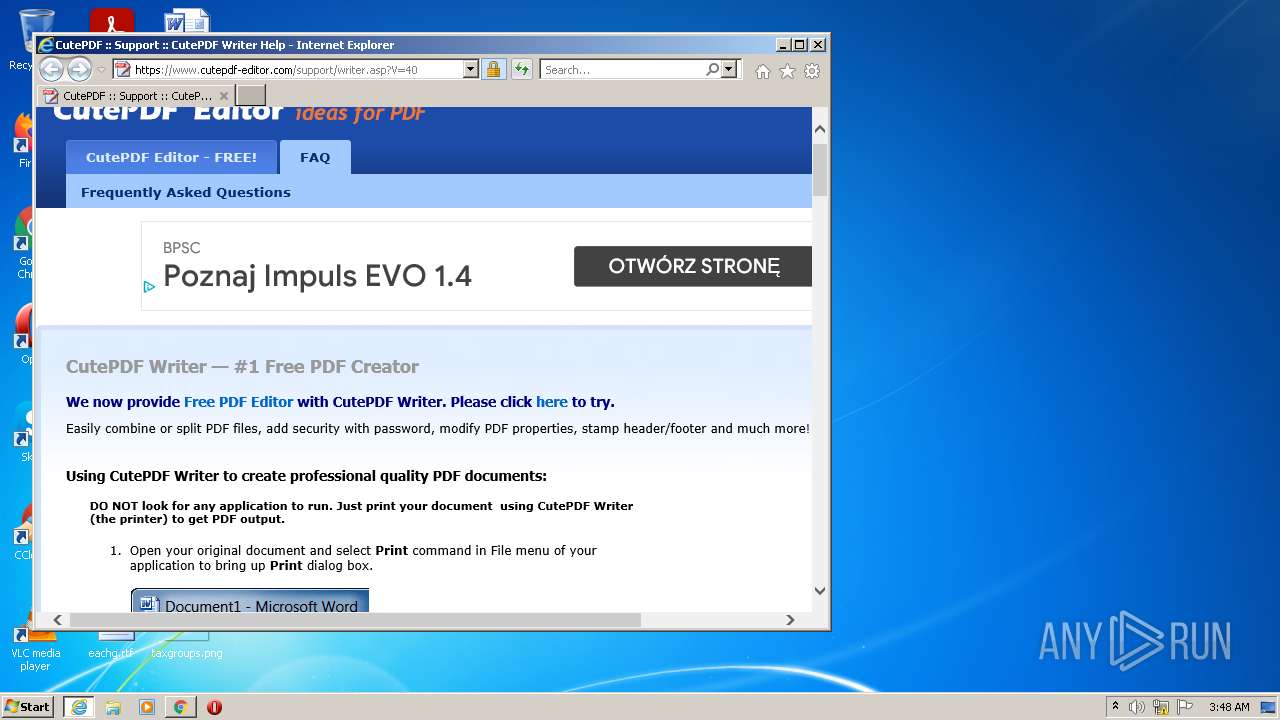Click the magnifier search icon
Screen dimensions: 1280x720
(x=712, y=69)
